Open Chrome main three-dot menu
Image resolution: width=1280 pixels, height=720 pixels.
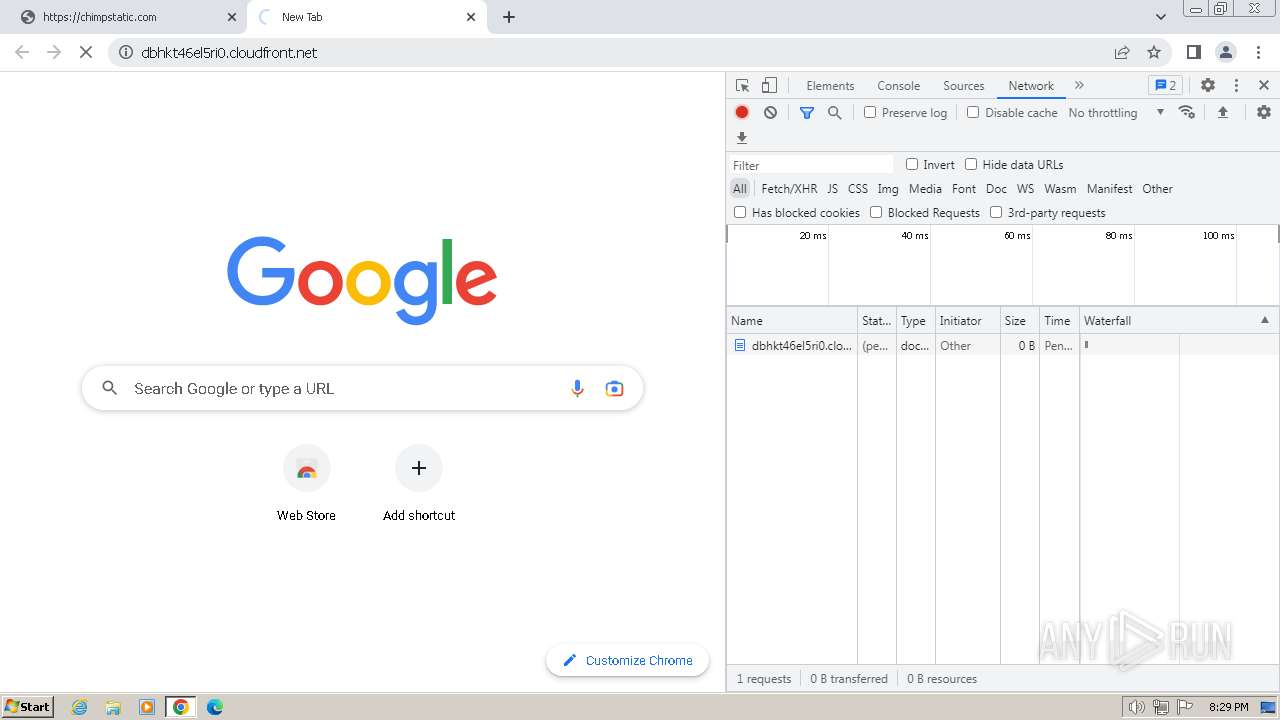point(1258,52)
